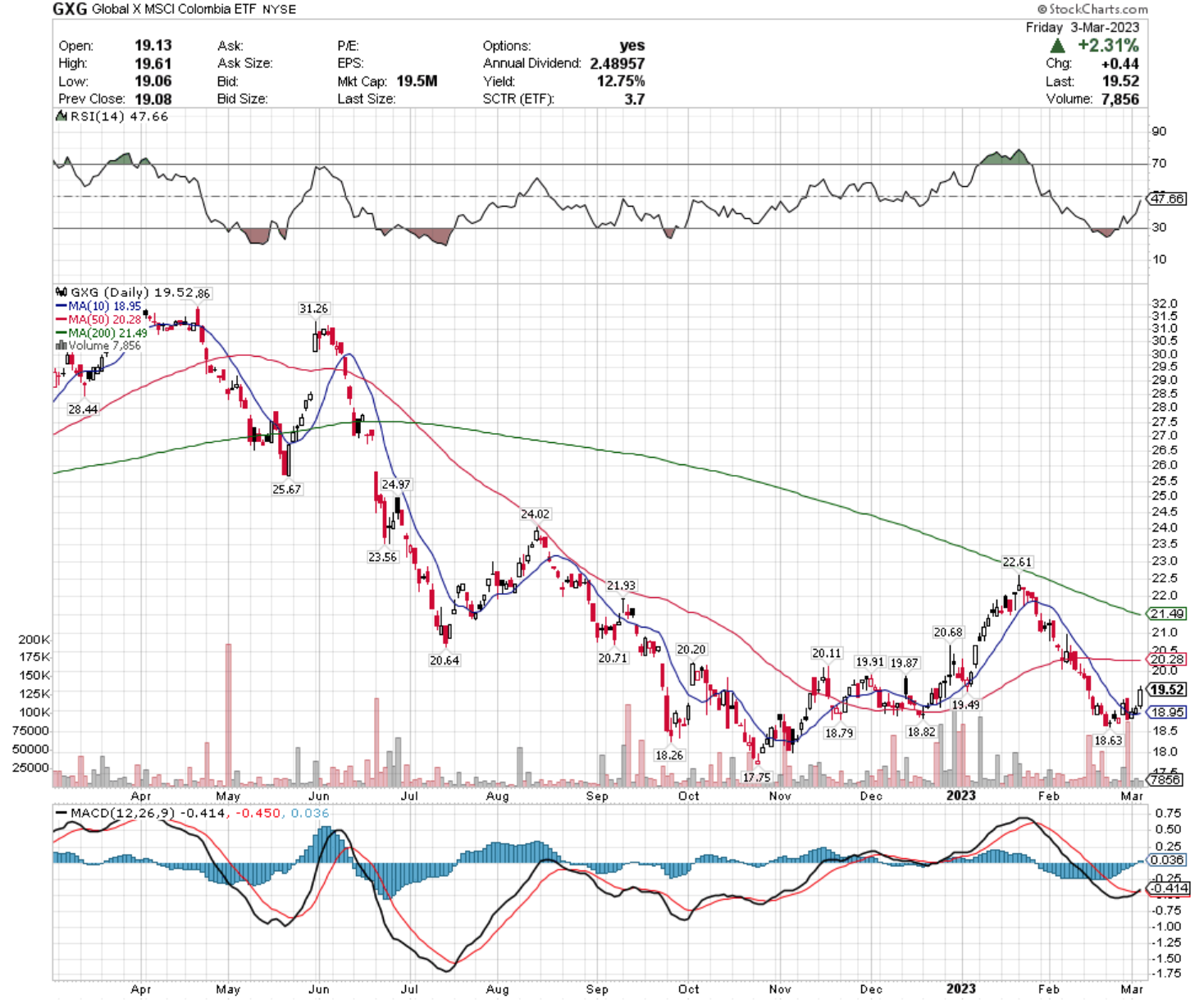Click the 20.71 price label

[613, 658]
